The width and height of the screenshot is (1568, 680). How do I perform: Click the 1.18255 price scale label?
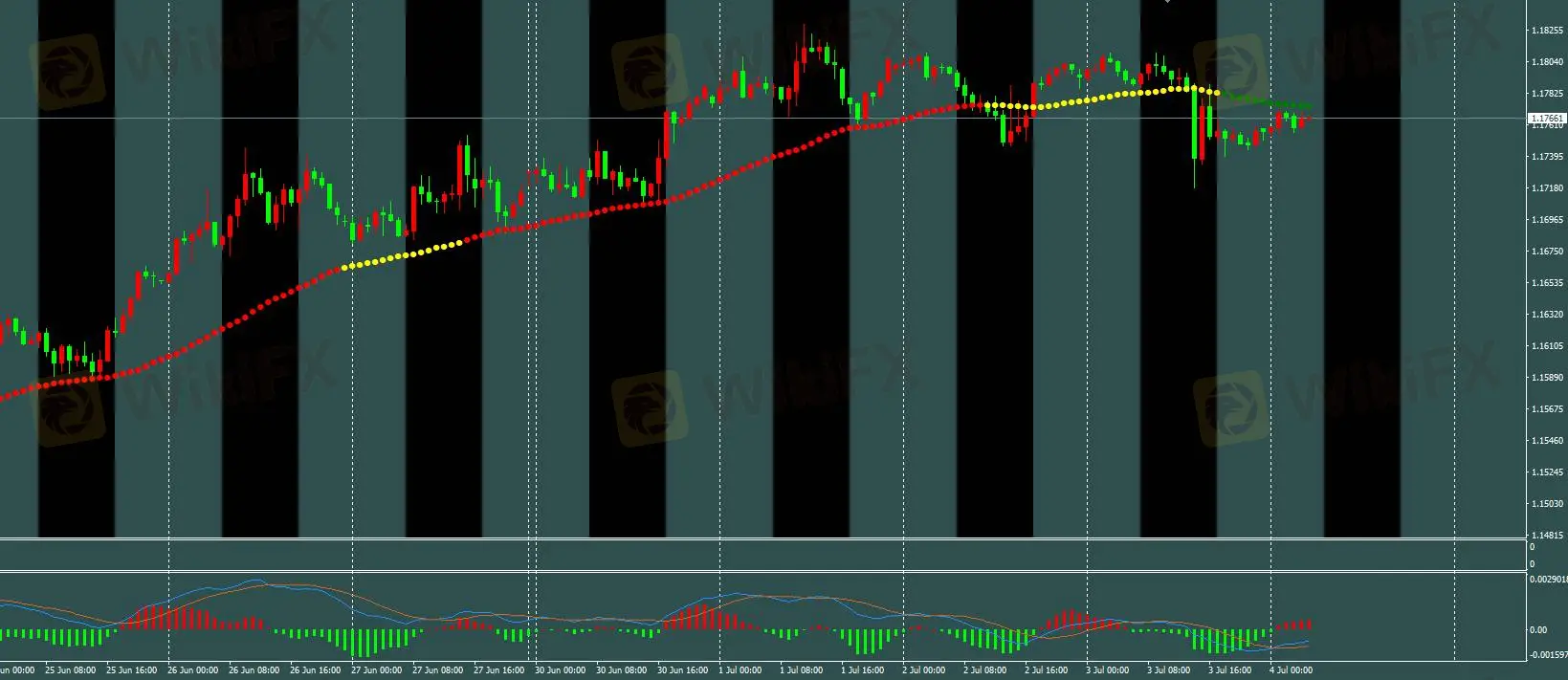tap(1546, 31)
